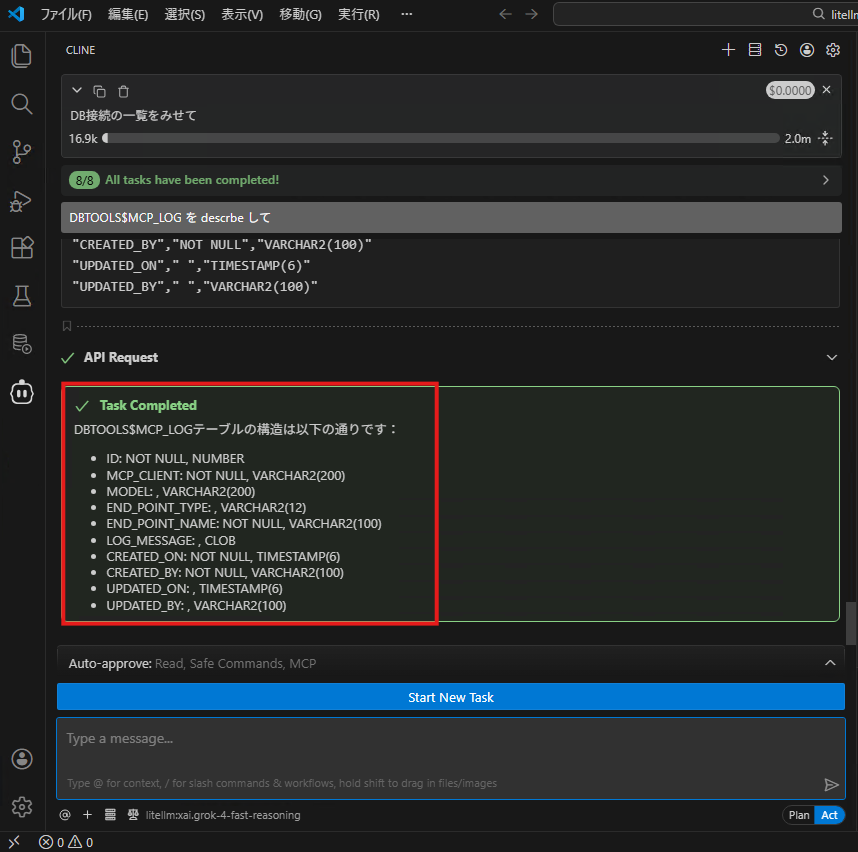The width and height of the screenshot is (858, 852).
Task: Click the LOG_MESSAGE: , CLOB line
Action: [x=171, y=540]
